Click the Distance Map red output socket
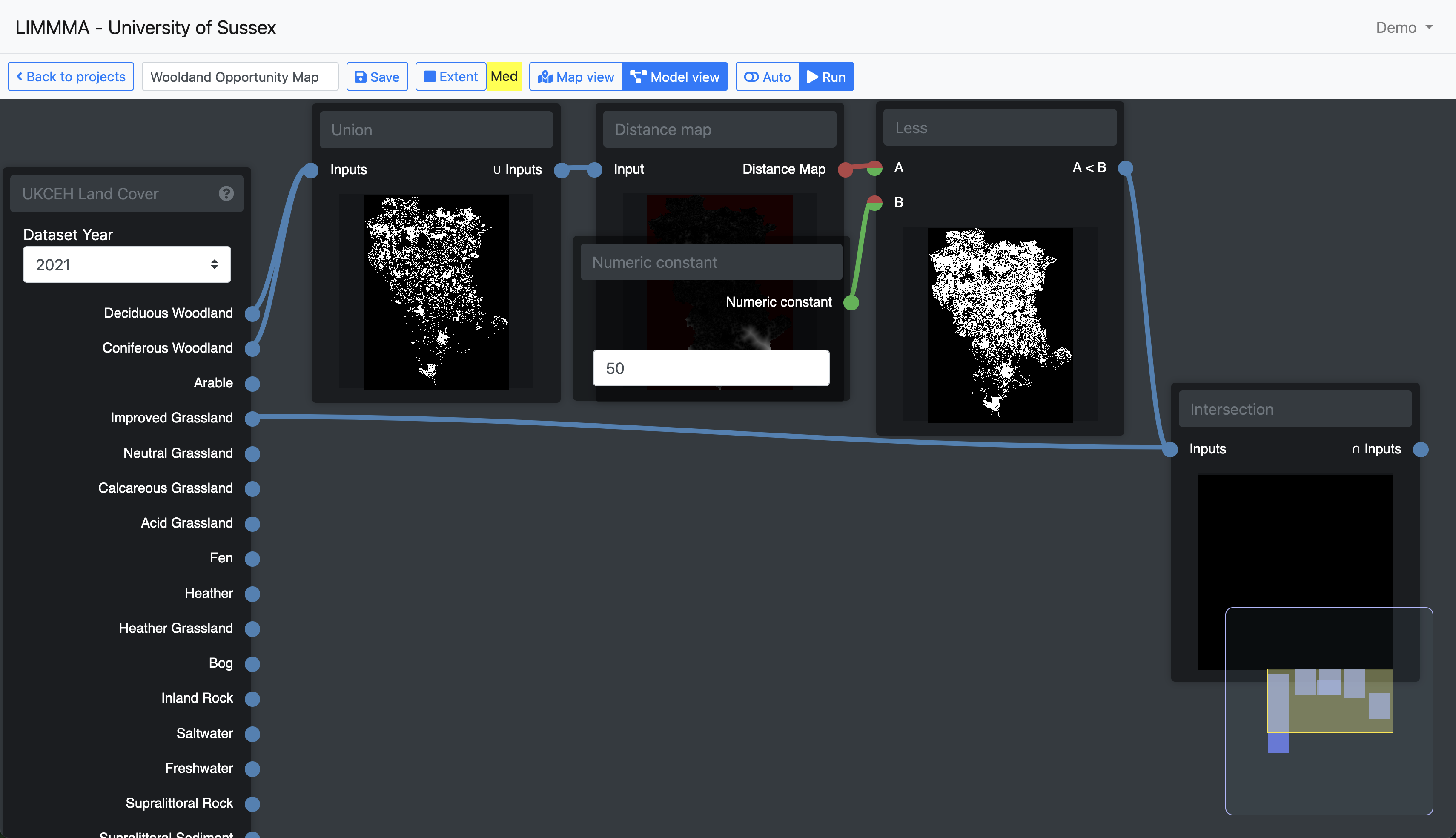 (845, 169)
